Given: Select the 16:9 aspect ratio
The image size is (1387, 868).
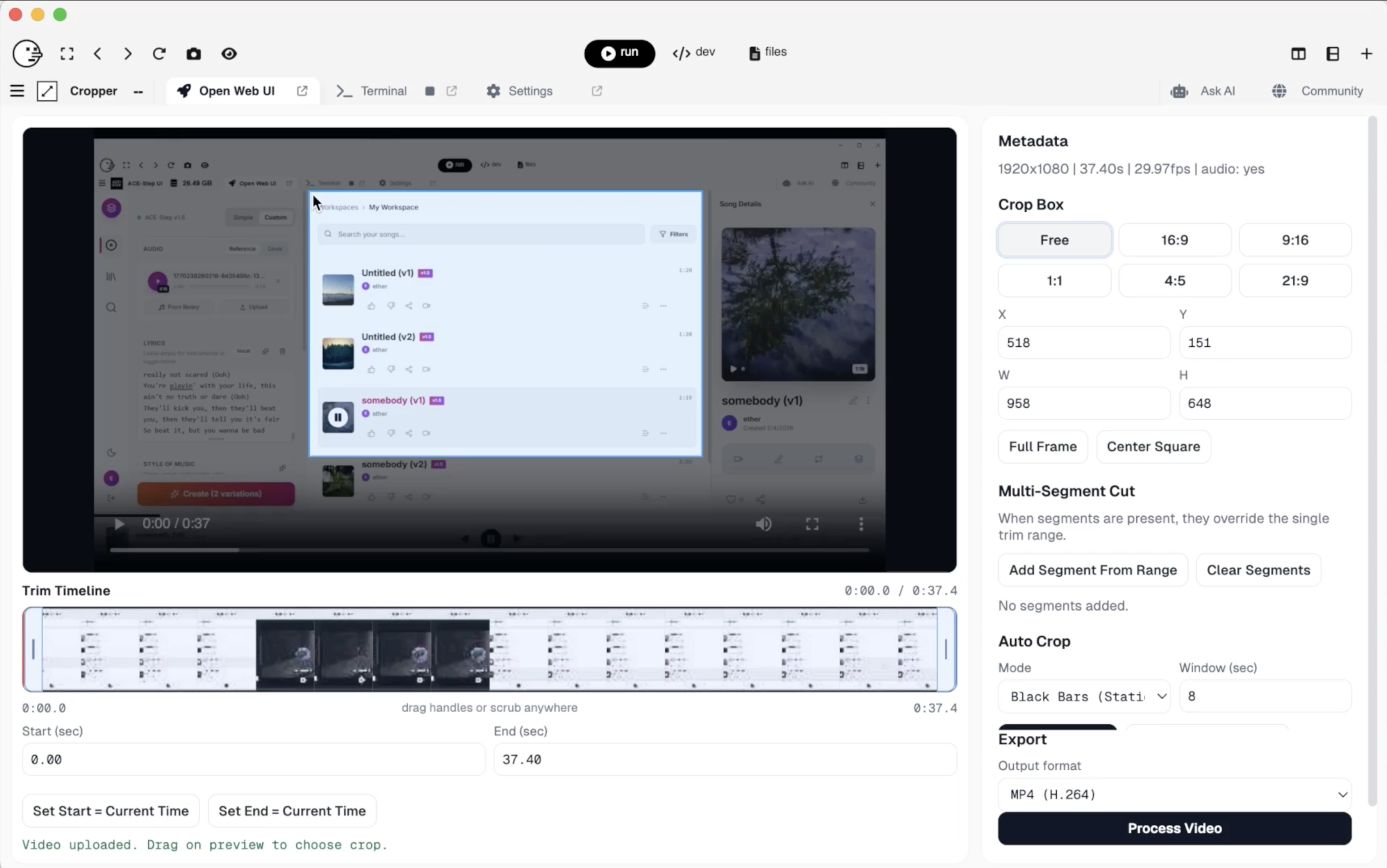Looking at the screenshot, I should (x=1174, y=240).
